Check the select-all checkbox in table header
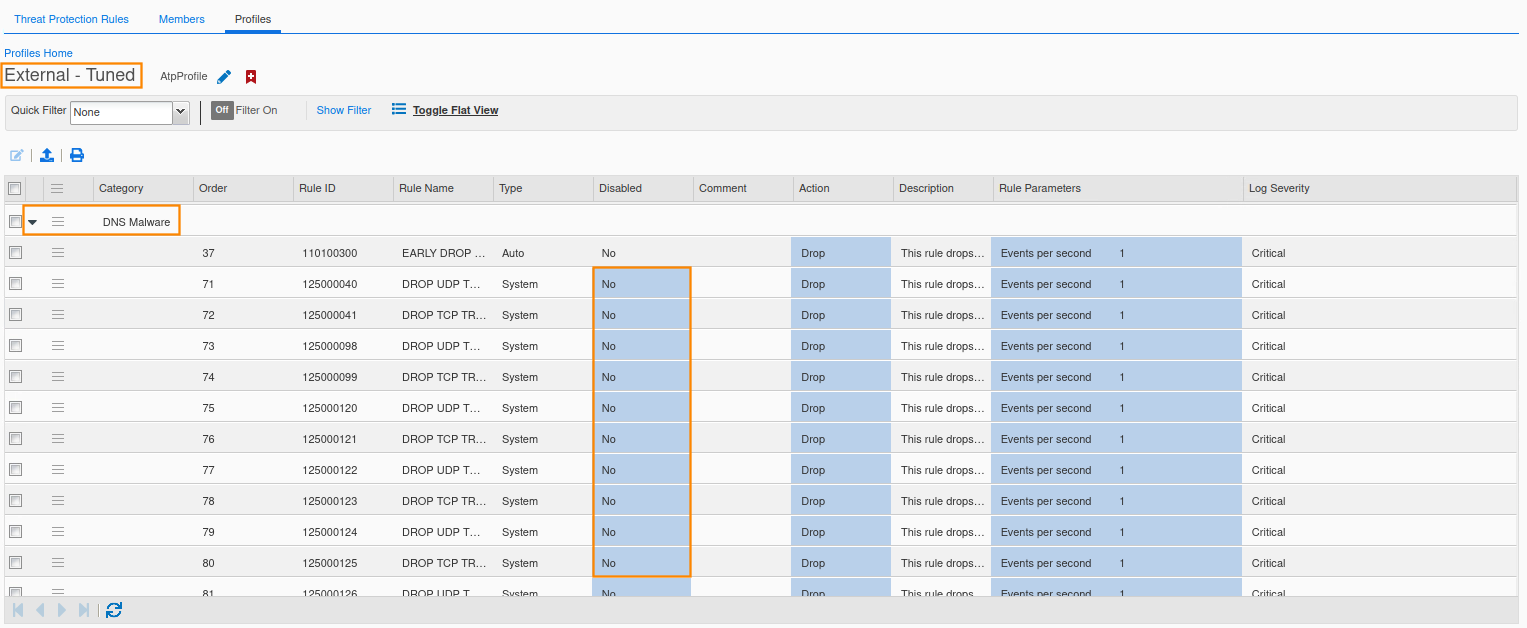This screenshot has width=1527, height=628. pyautogui.click(x=15, y=188)
